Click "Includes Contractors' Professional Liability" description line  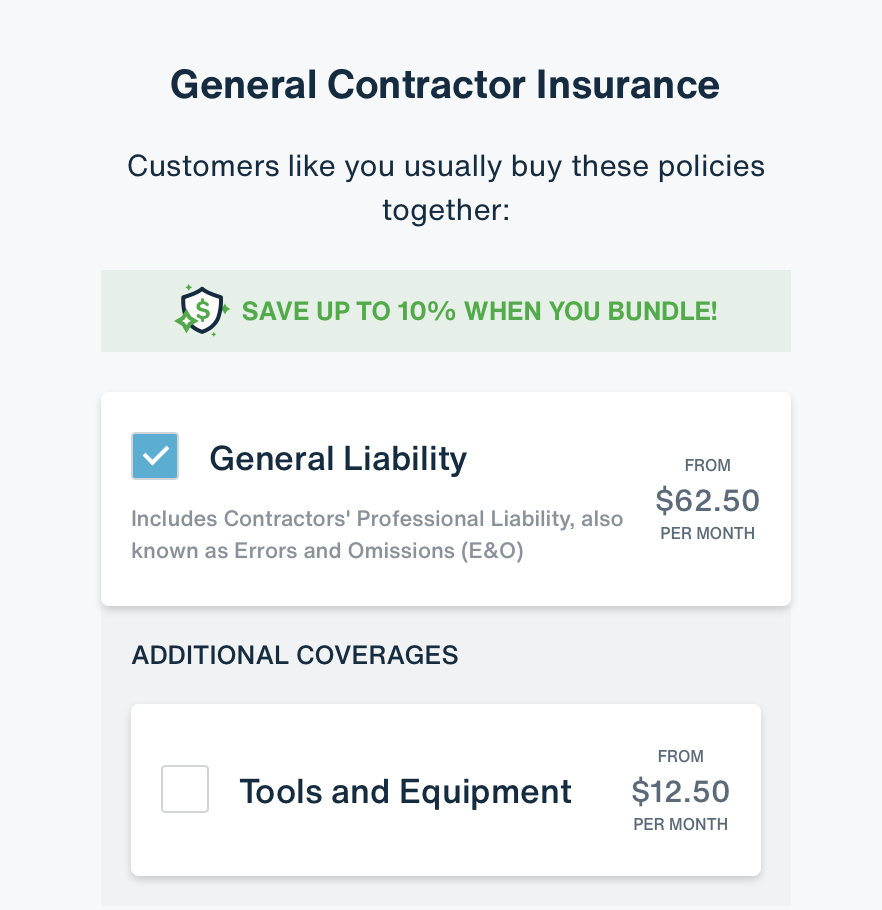(x=377, y=519)
